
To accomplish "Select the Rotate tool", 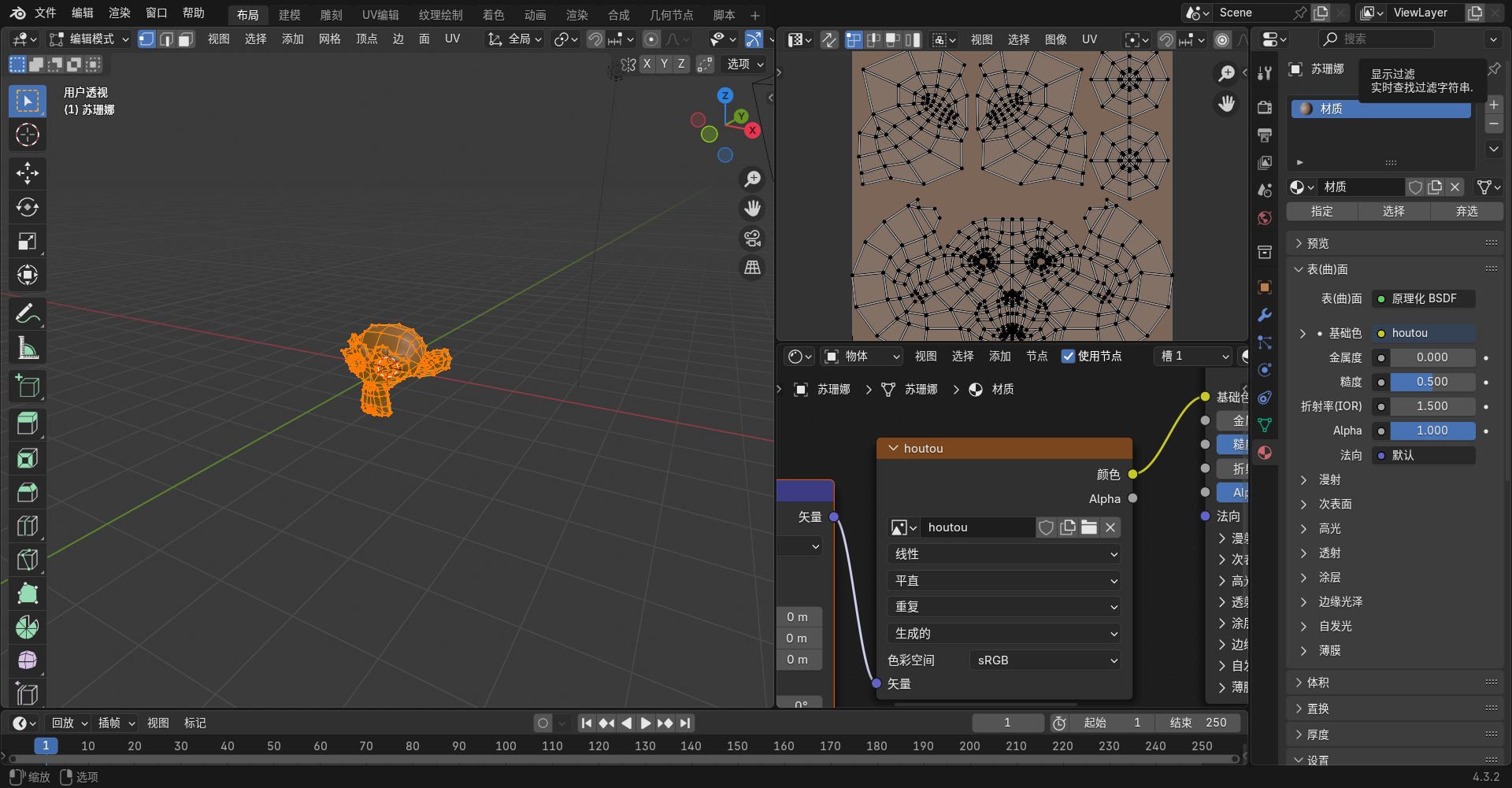I will tap(28, 207).
